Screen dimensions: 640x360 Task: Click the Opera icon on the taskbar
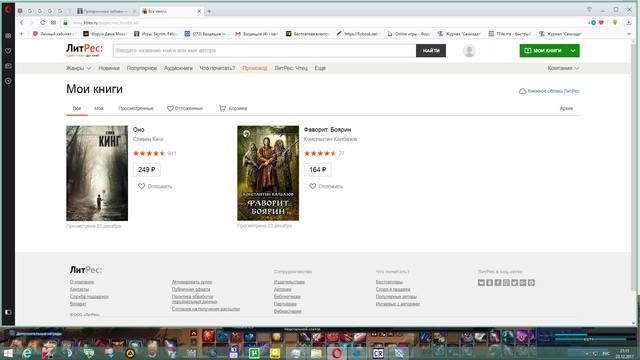(336, 353)
